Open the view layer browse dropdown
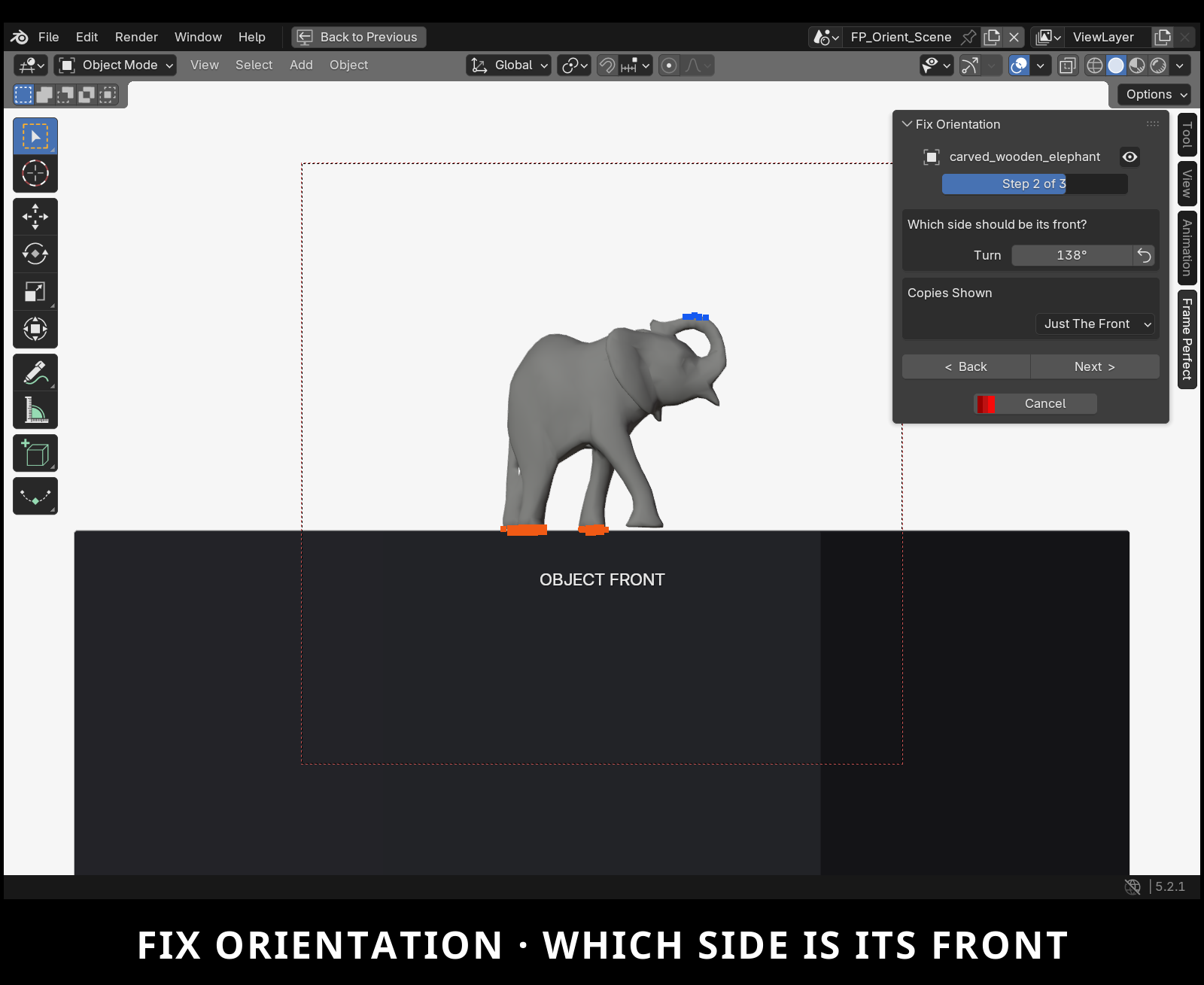 click(x=1047, y=37)
